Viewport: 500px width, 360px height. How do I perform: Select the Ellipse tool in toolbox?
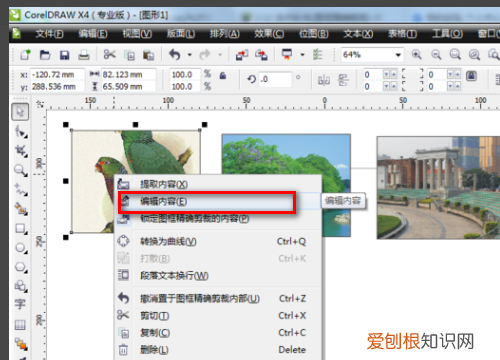point(21,248)
